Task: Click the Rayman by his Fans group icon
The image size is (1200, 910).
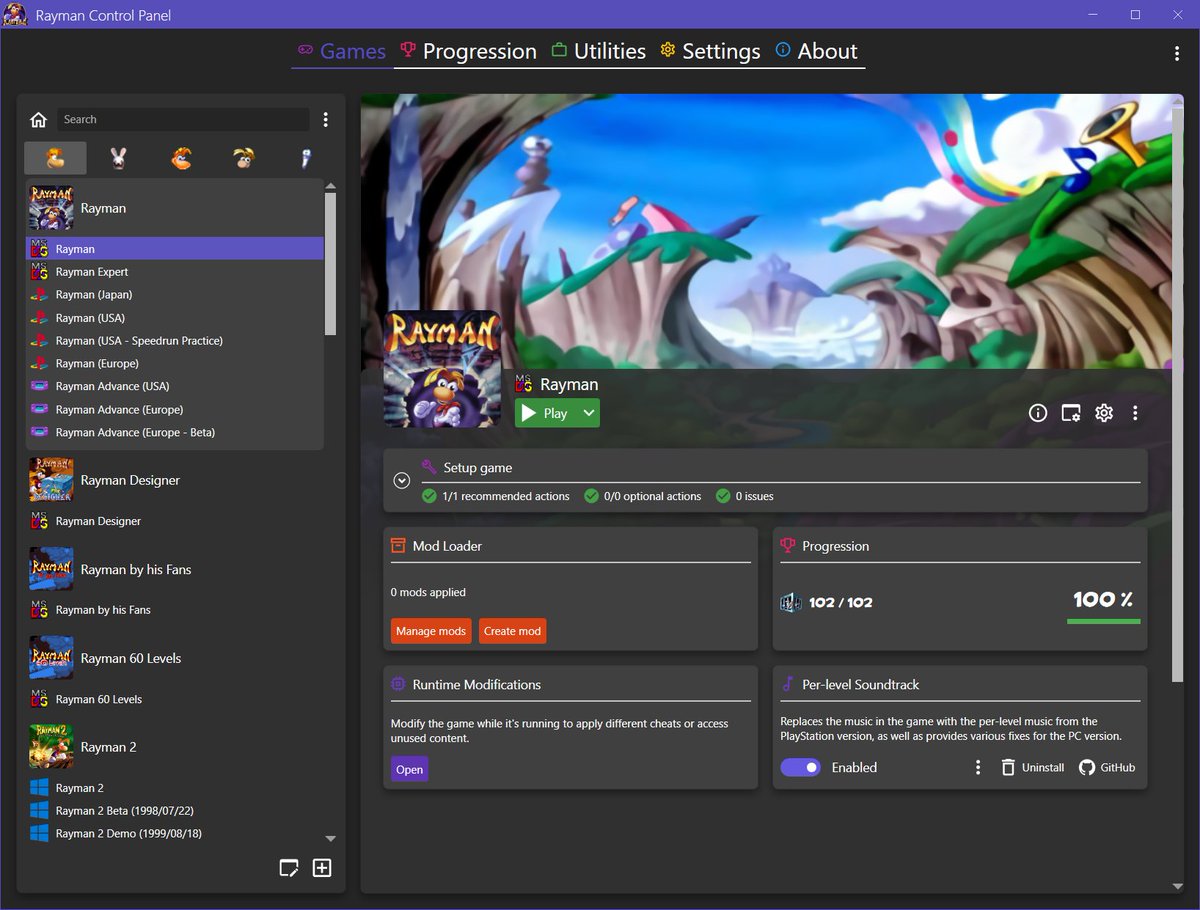Action: click(51, 569)
